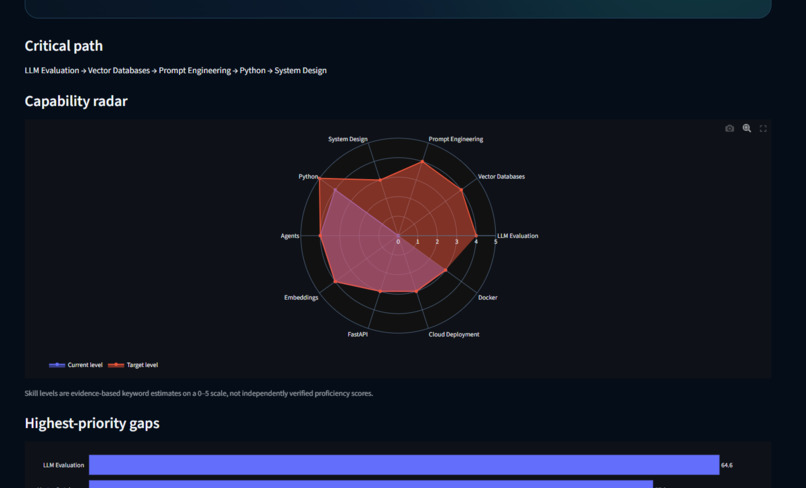Click the Cloud Deployment axis label
This screenshot has height=488, width=806.
click(454, 334)
